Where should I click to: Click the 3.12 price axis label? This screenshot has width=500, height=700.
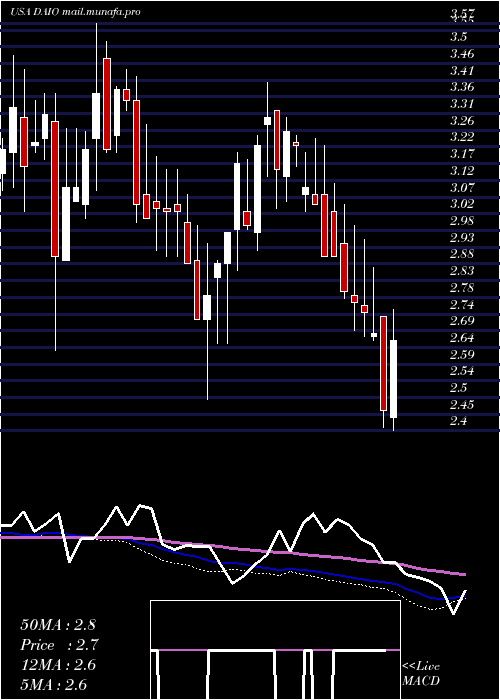point(462,170)
